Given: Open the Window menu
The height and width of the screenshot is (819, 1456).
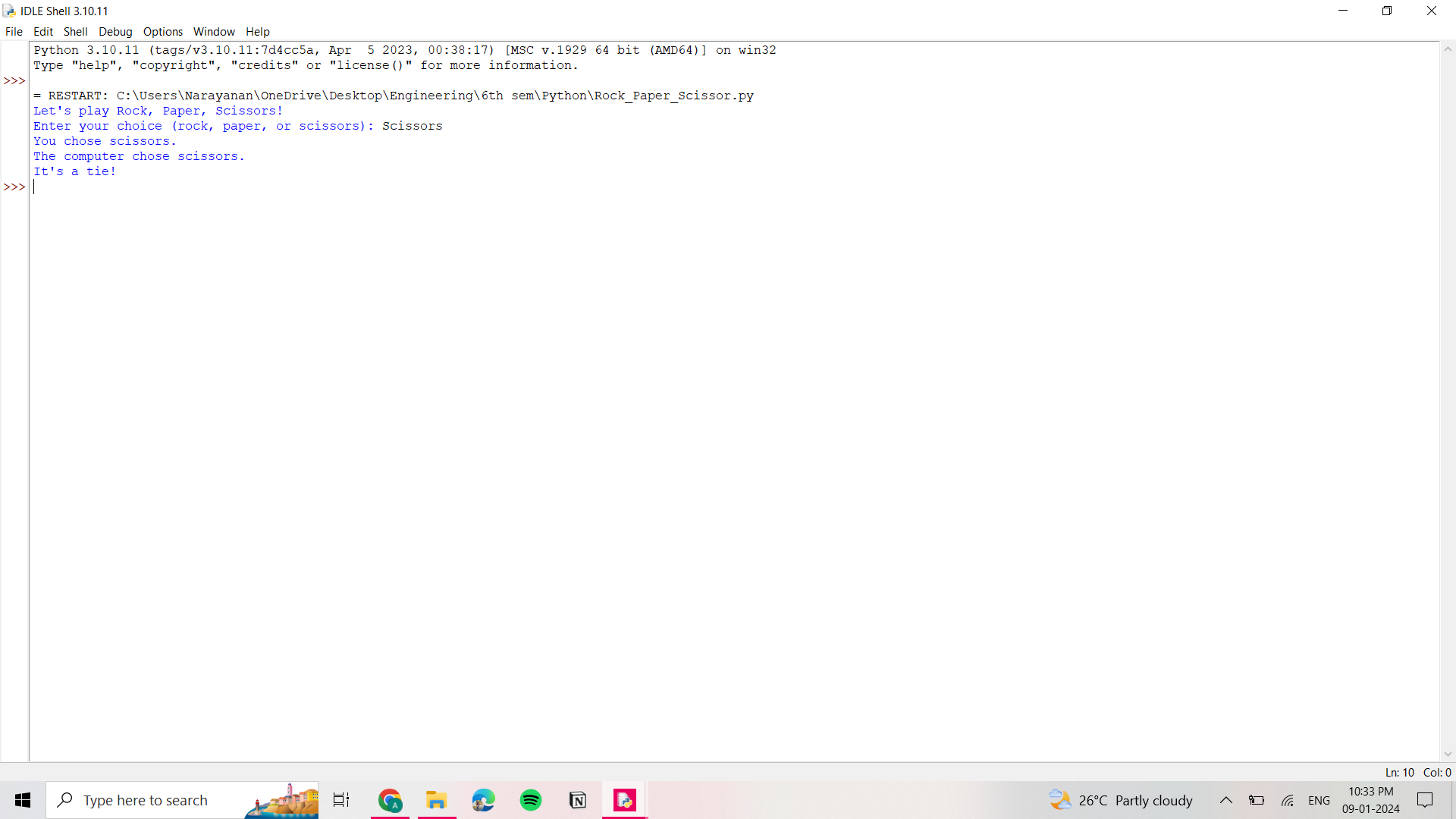Looking at the screenshot, I should (x=214, y=32).
